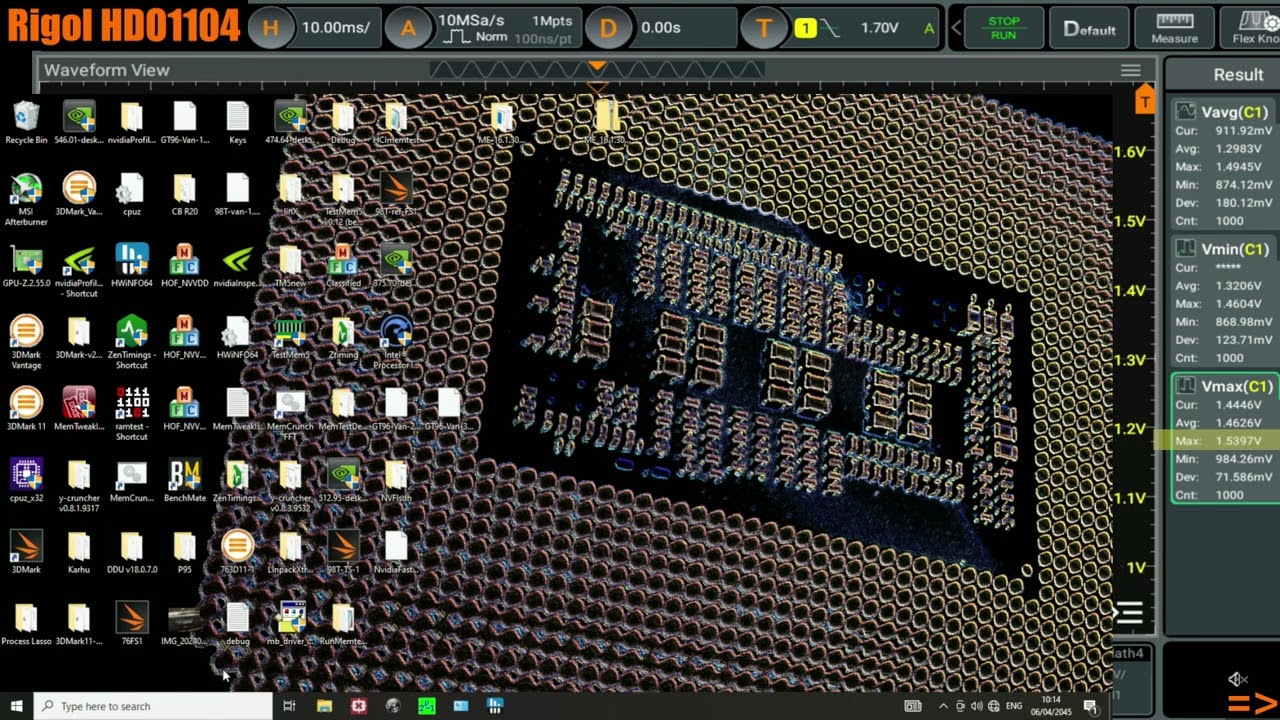Select the Process Lasso folder icon
The width and height of the screenshot is (1280, 720).
click(x=26, y=624)
